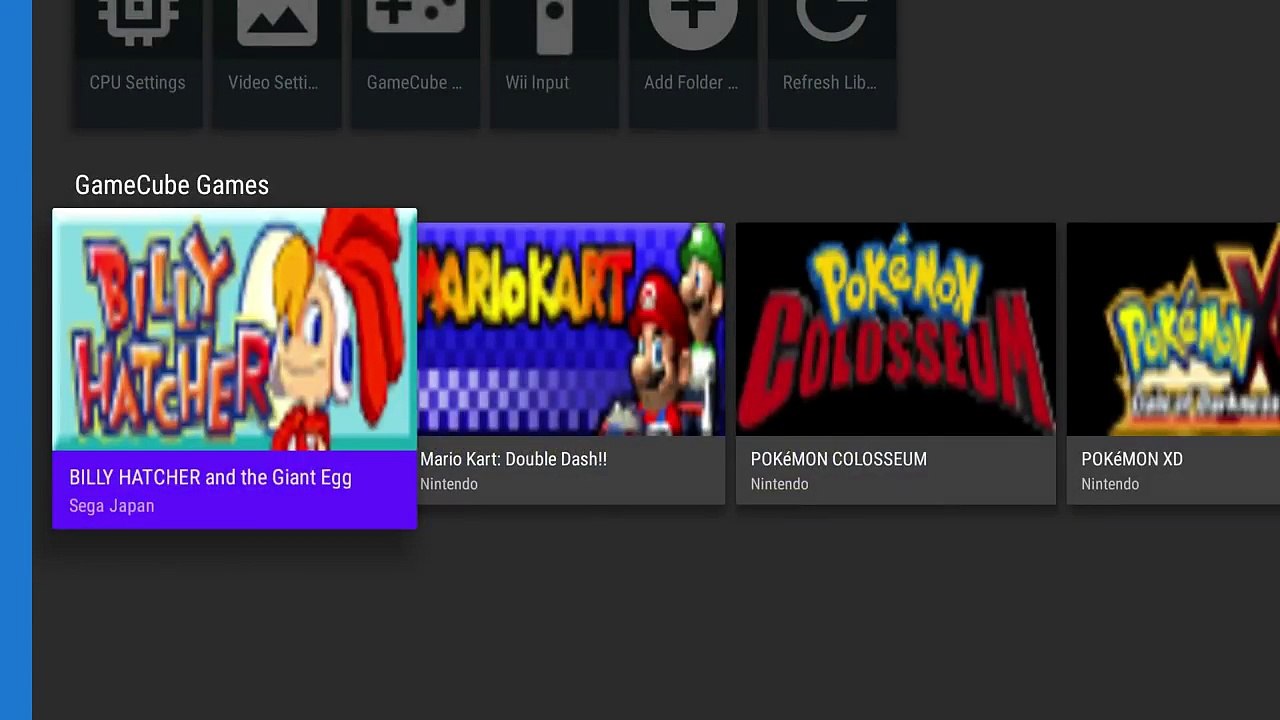Click the GameCube Games section header
This screenshot has width=1280, height=720.
(x=172, y=185)
